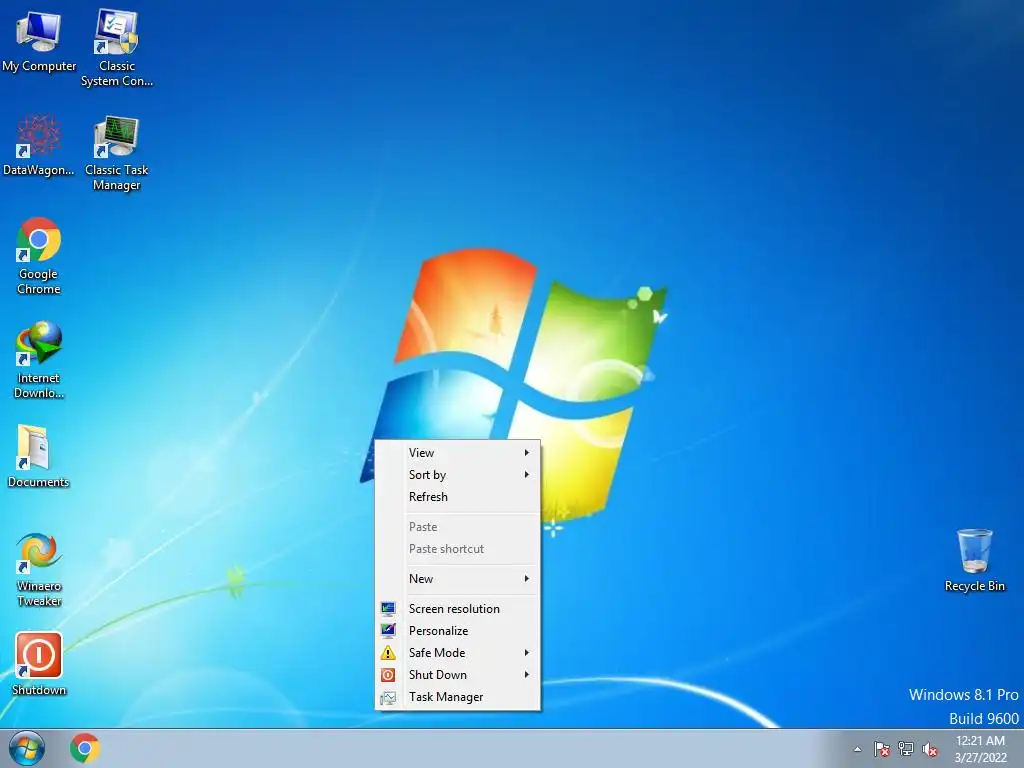Expand the New submenu

point(458,579)
